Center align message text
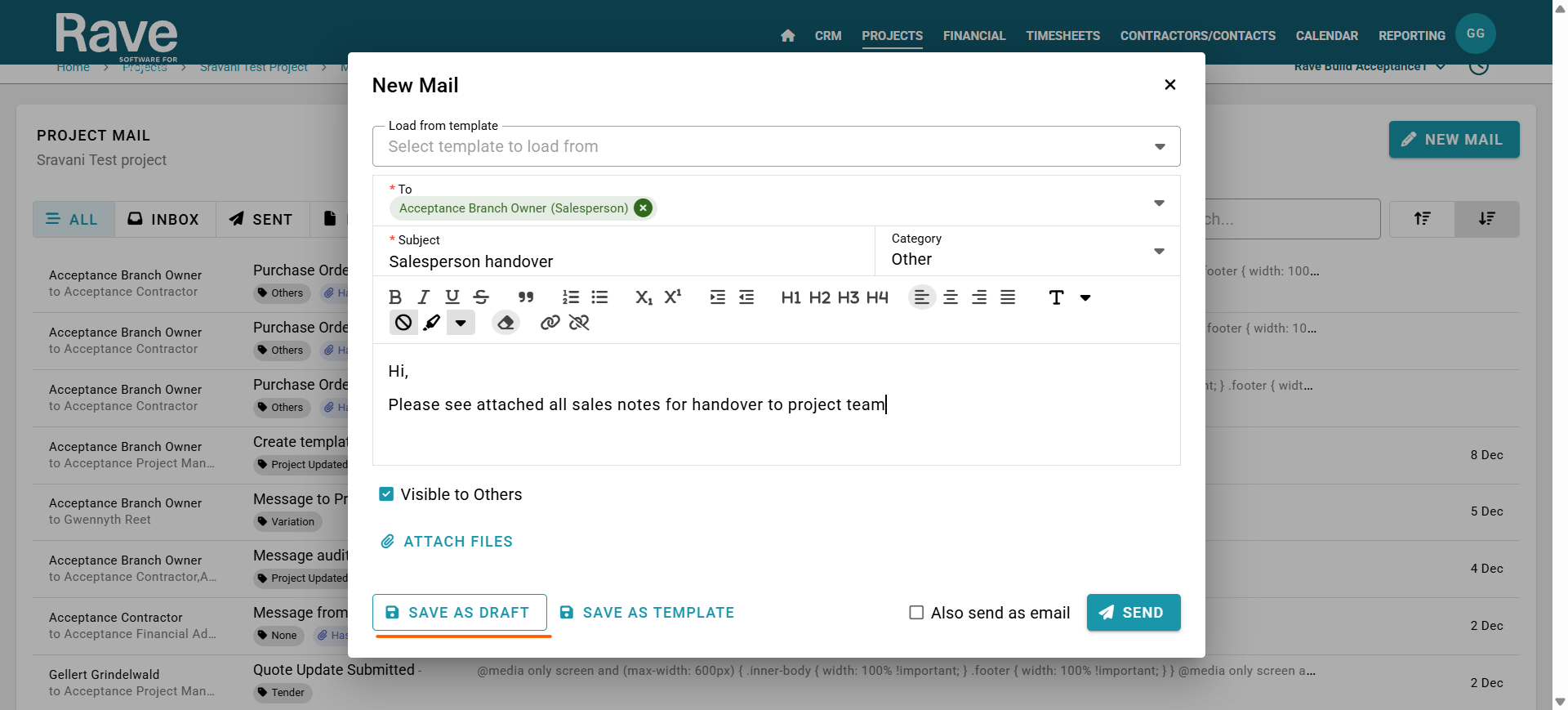 tap(951, 297)
